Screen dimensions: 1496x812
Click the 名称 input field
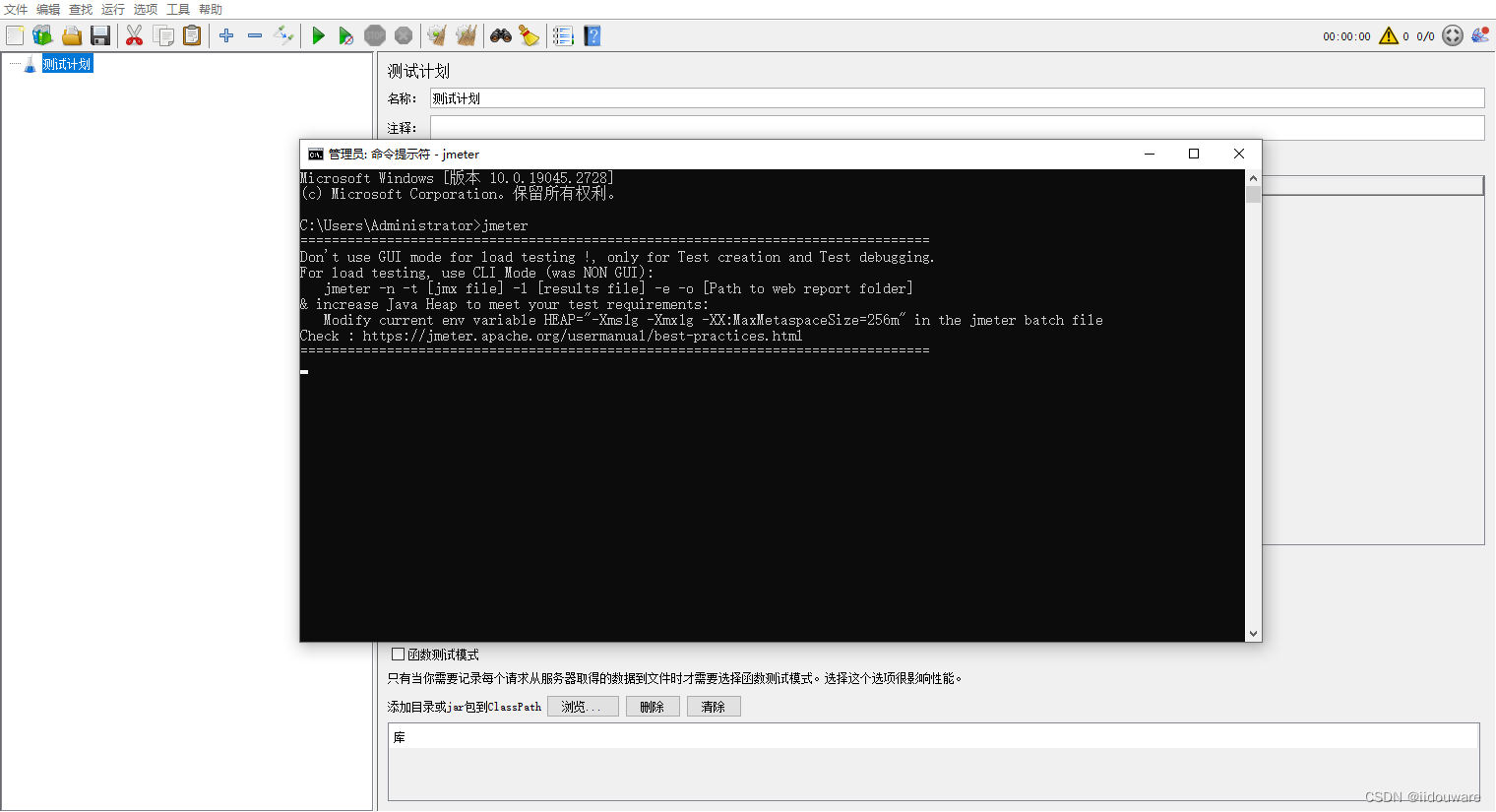coord(957,98)
